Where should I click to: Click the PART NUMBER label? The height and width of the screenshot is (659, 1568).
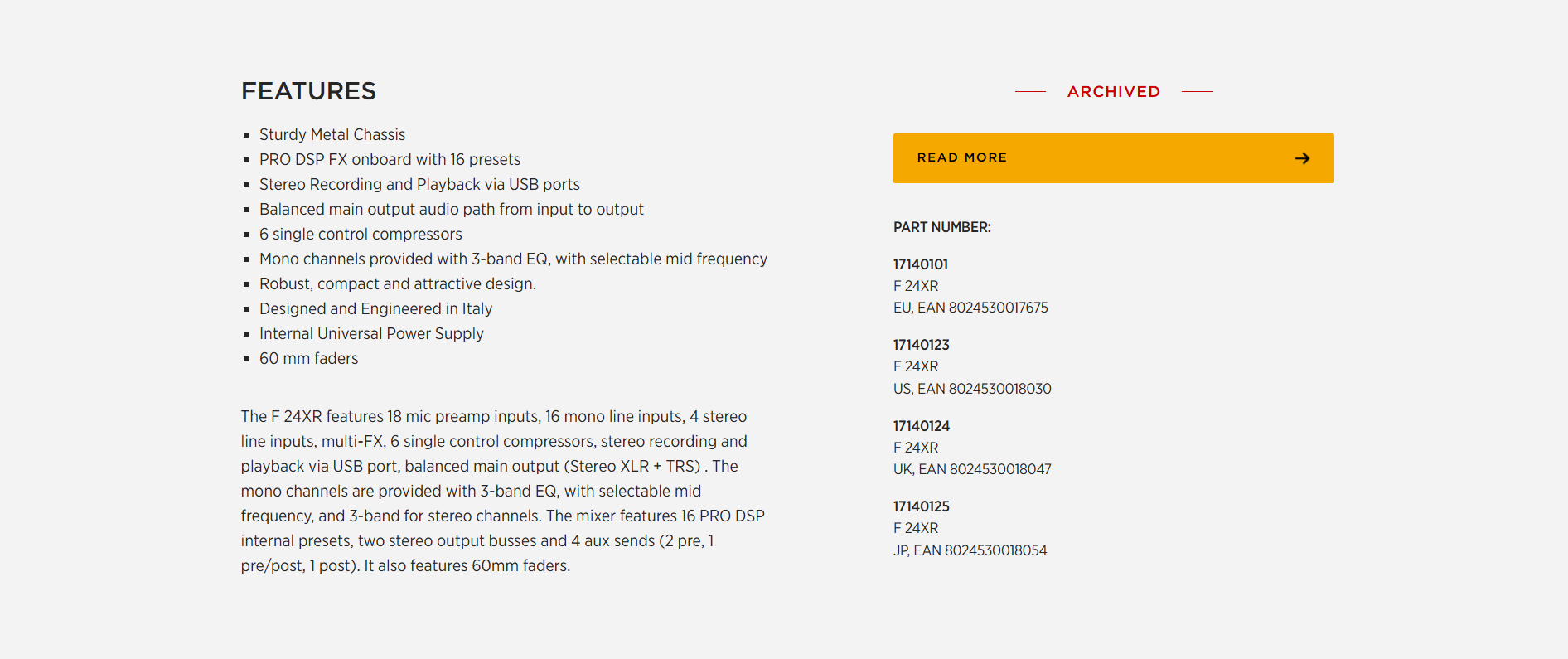[941, 227]
